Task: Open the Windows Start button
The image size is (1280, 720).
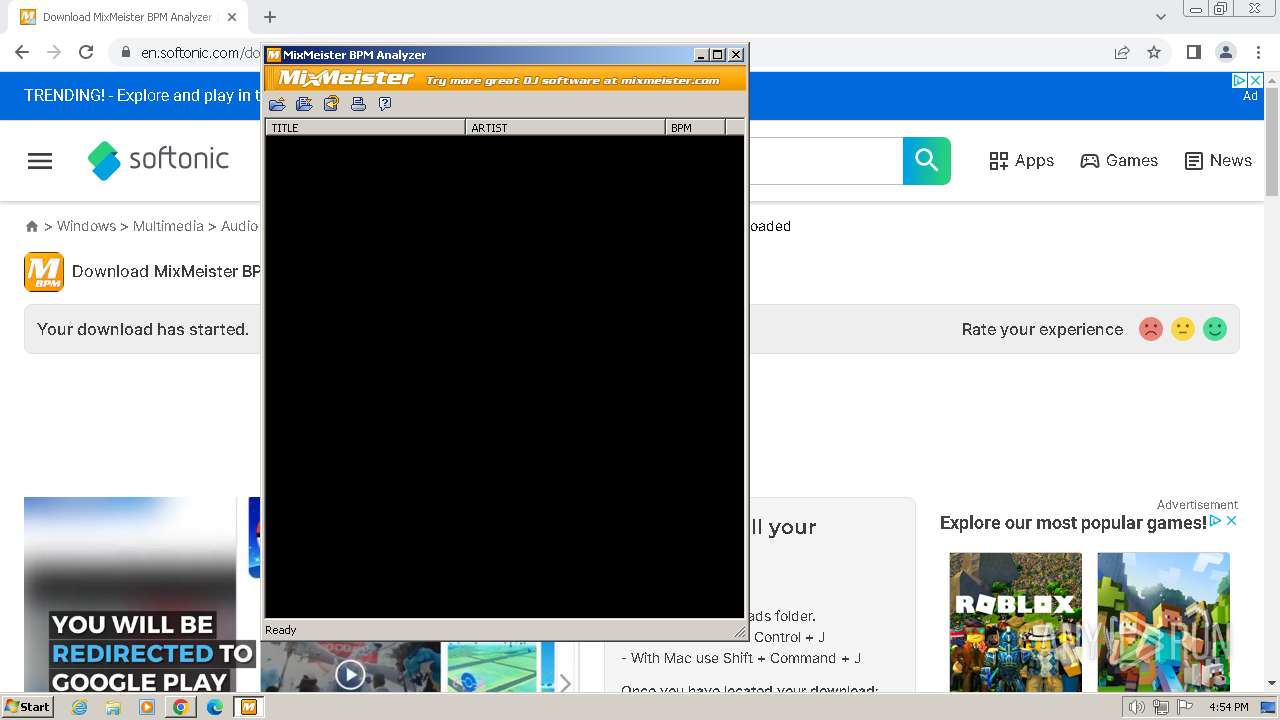Action: tap(28, 707)
